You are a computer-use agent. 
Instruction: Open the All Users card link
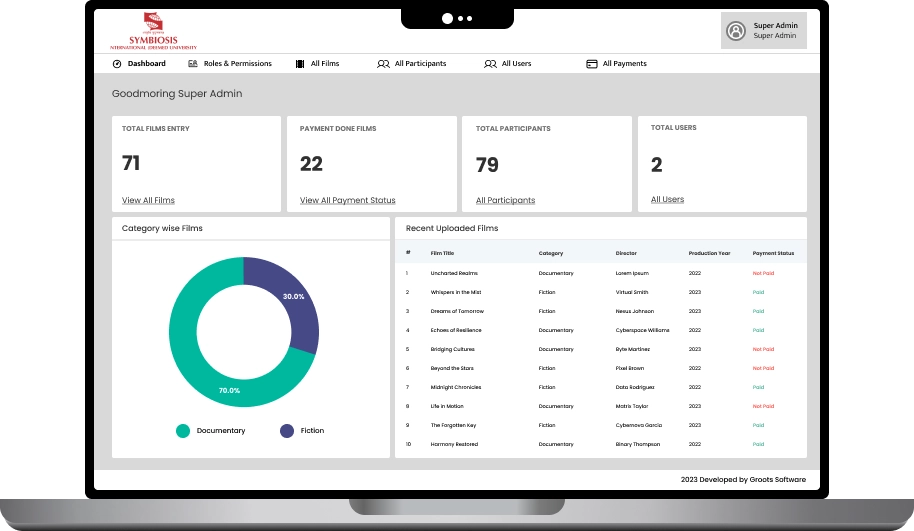click(x=667, y=199)
